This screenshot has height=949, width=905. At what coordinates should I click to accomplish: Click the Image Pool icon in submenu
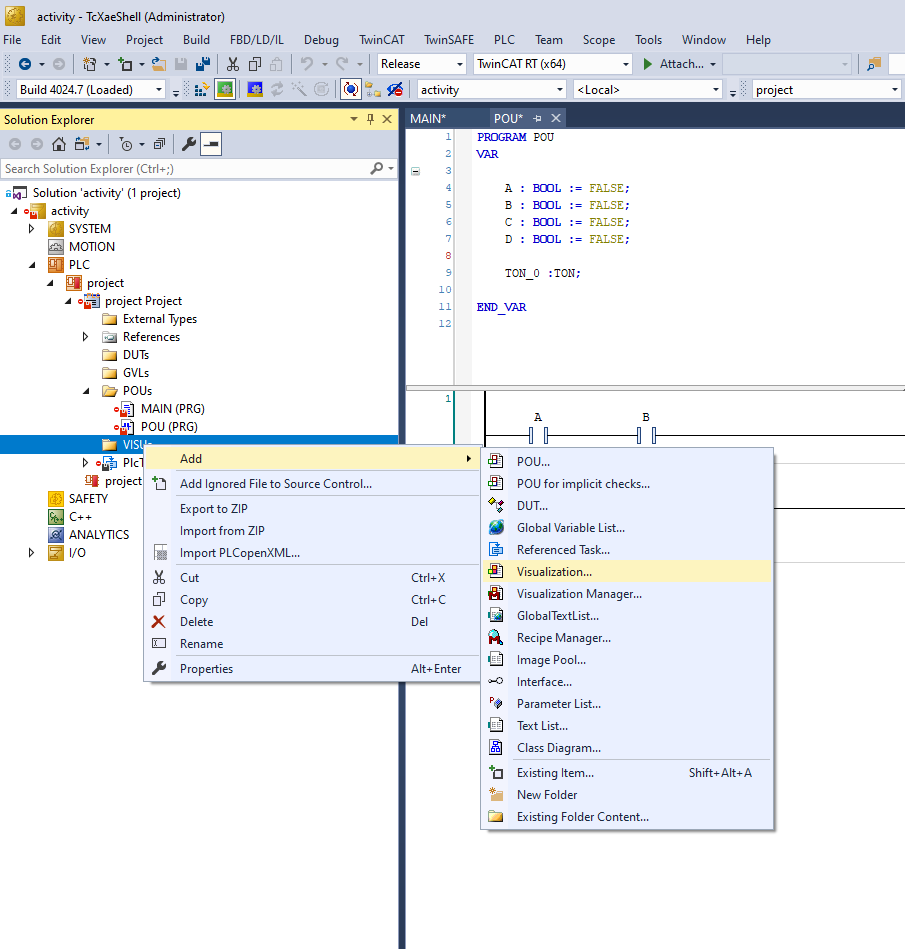click(495, 660)
